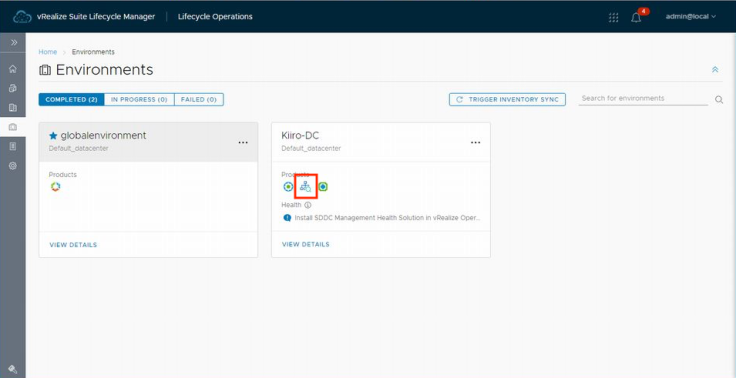The width and height of the screenshot is (736, 378).
Task: Open the sidebar document icon below Environments
Action: tap(13, 147)
